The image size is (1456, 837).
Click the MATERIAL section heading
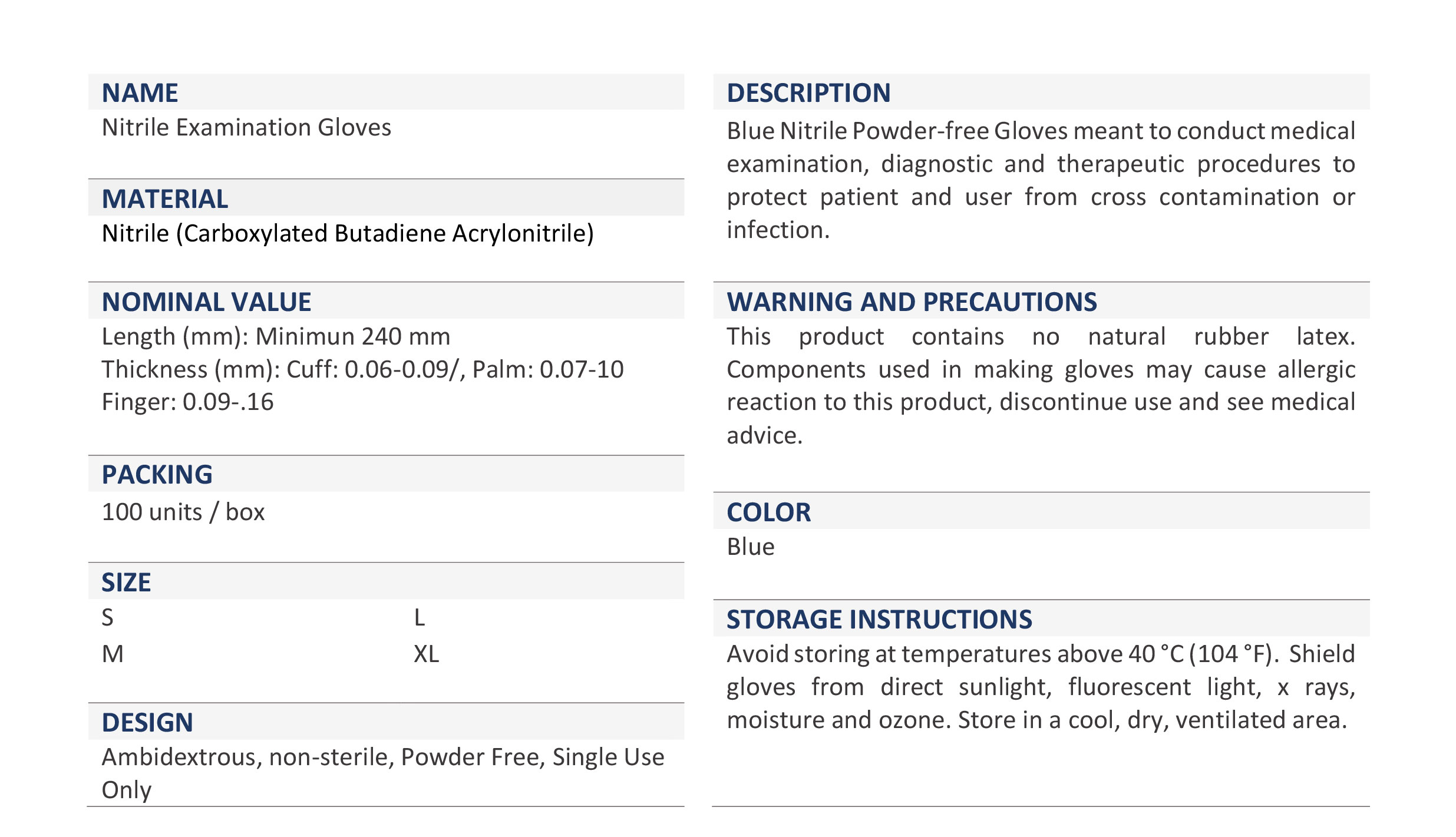coord(165,199)
